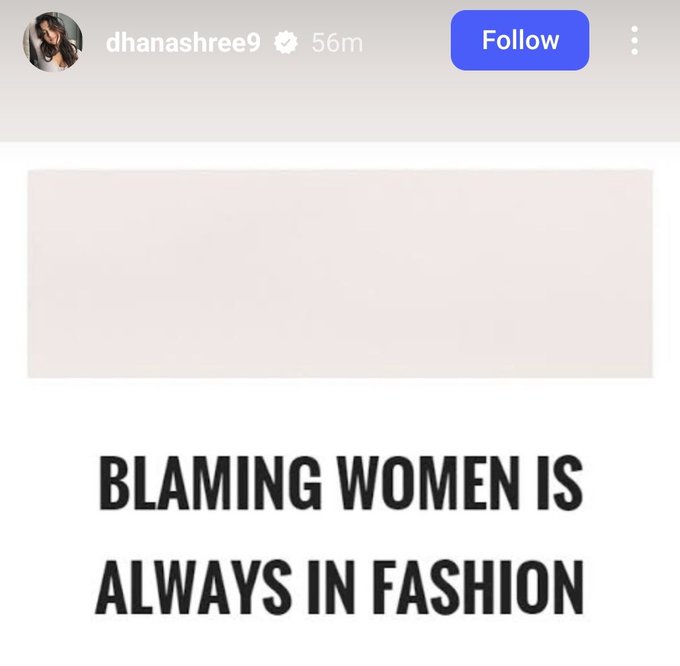680x666 pixels.
Task: Tap the word IS ending first line
Action: click(x=560, y=482)
